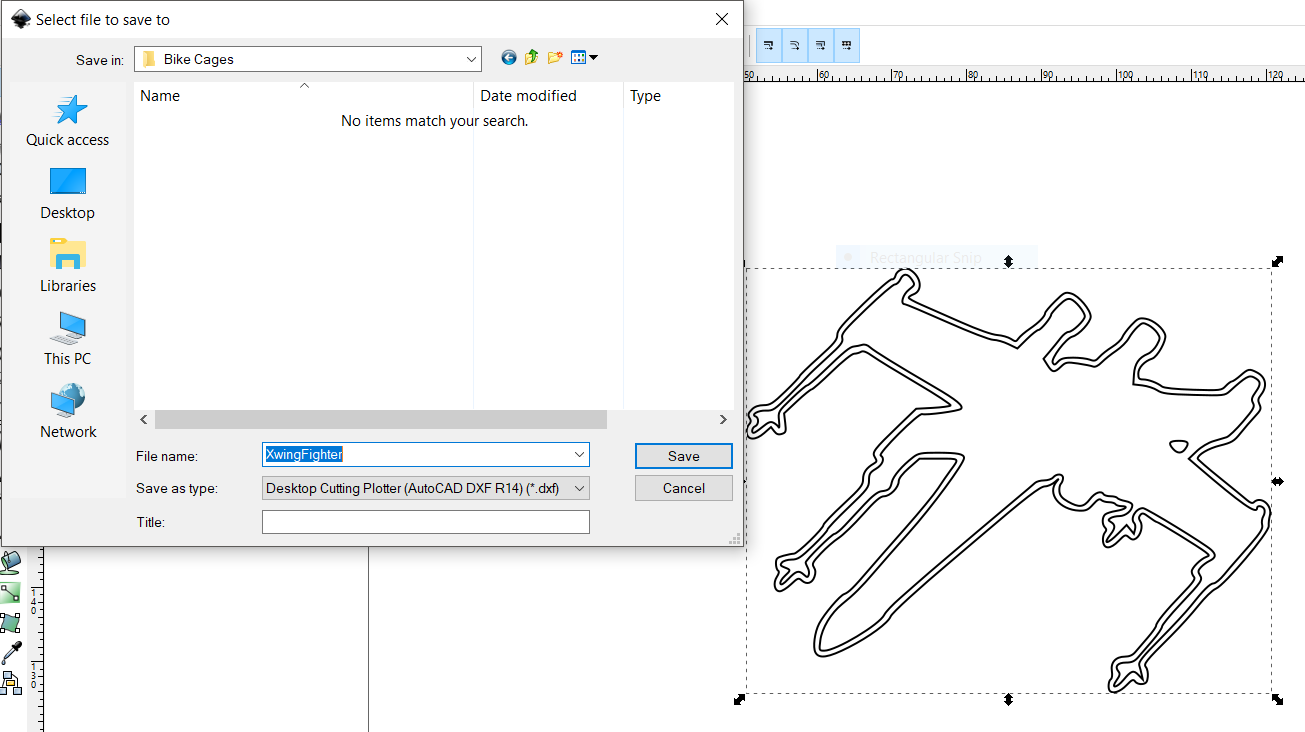
Task: Expand the File name history dropdown
Action: (x=579, y=455)
